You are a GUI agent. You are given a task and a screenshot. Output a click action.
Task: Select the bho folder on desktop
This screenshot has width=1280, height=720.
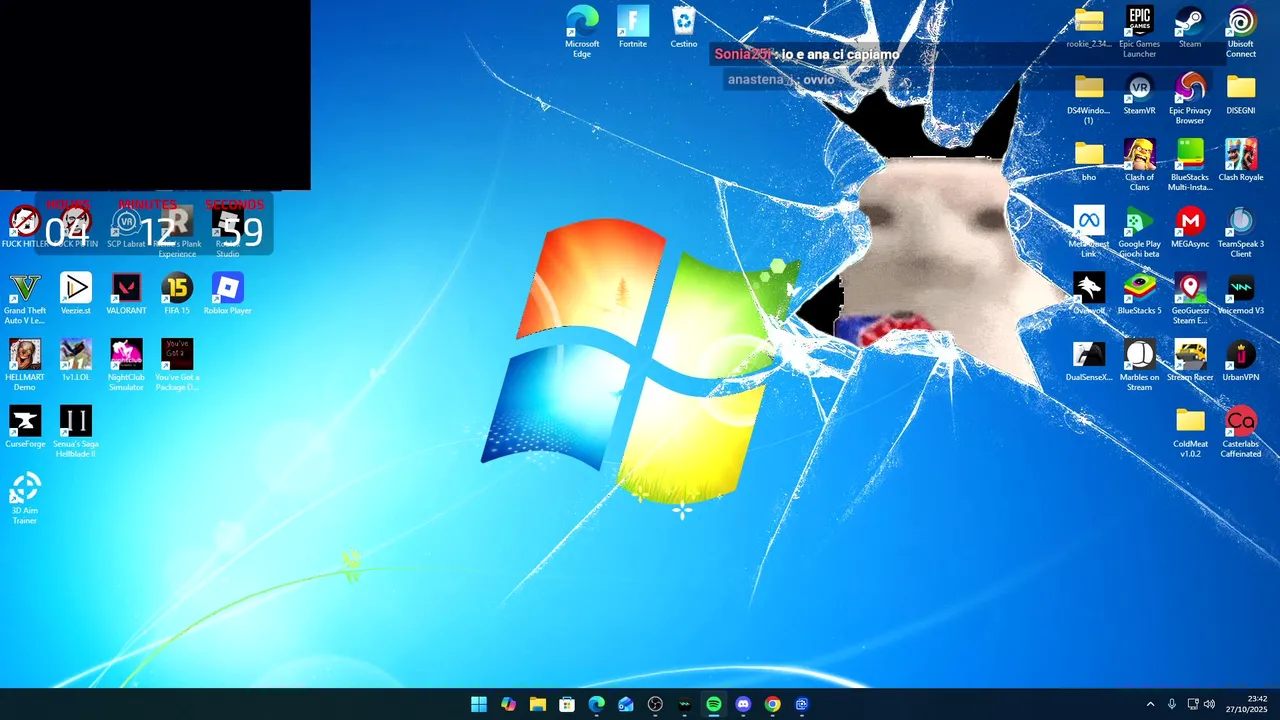tap(1089, 161)
